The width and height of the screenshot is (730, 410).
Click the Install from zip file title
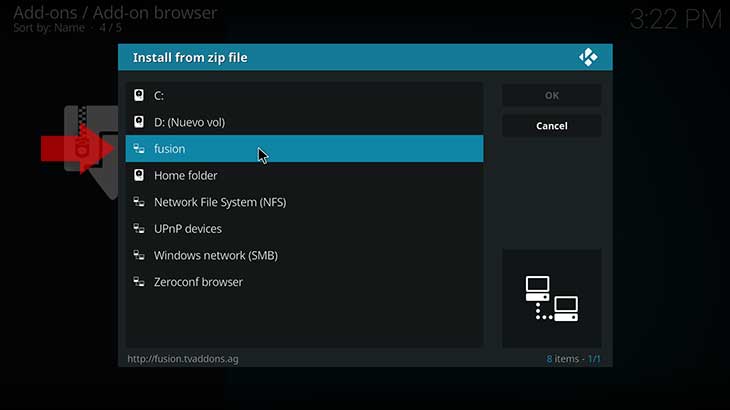tap(190, 58)
